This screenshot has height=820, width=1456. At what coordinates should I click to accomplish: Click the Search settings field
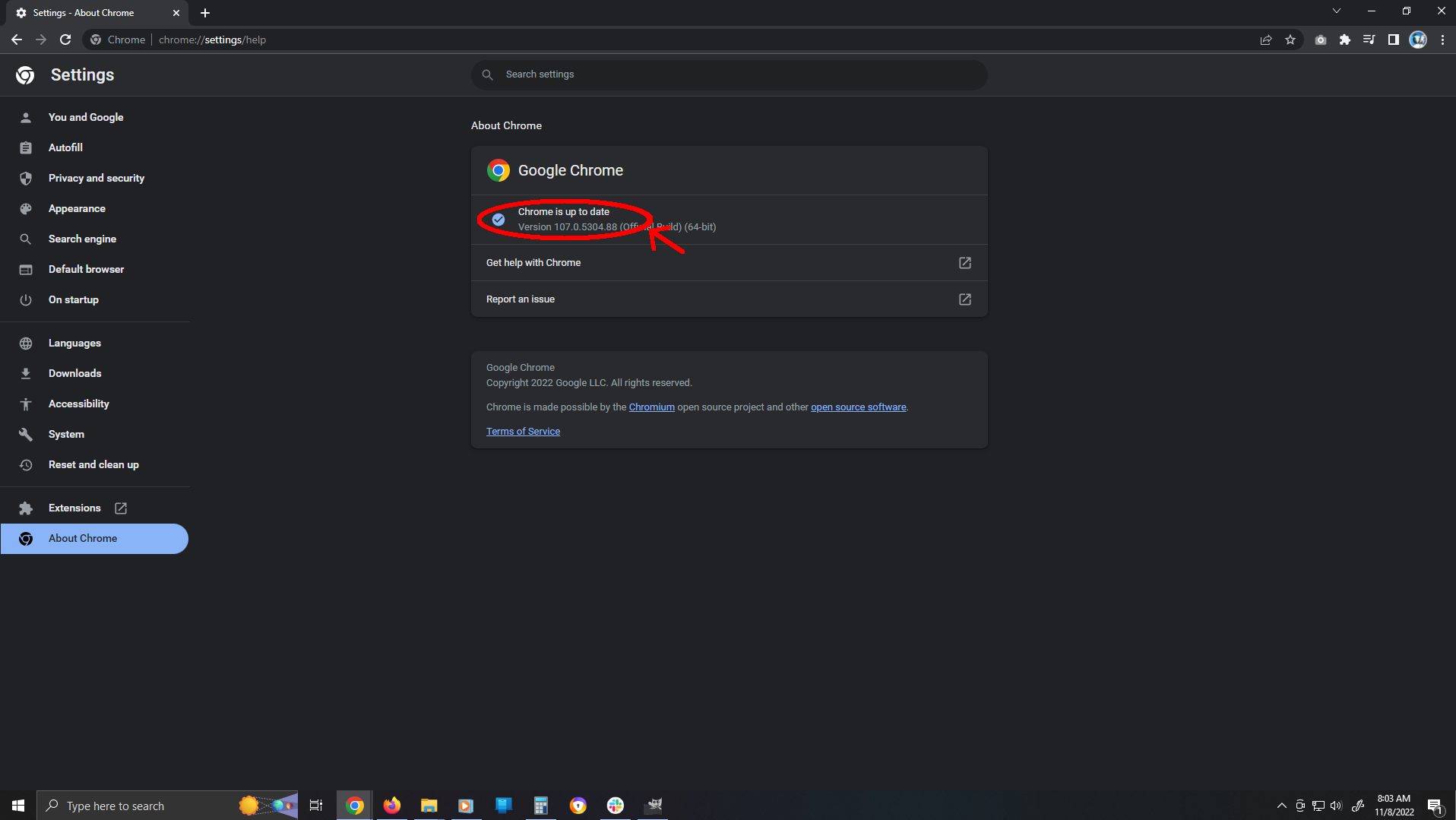pos(730,74)
